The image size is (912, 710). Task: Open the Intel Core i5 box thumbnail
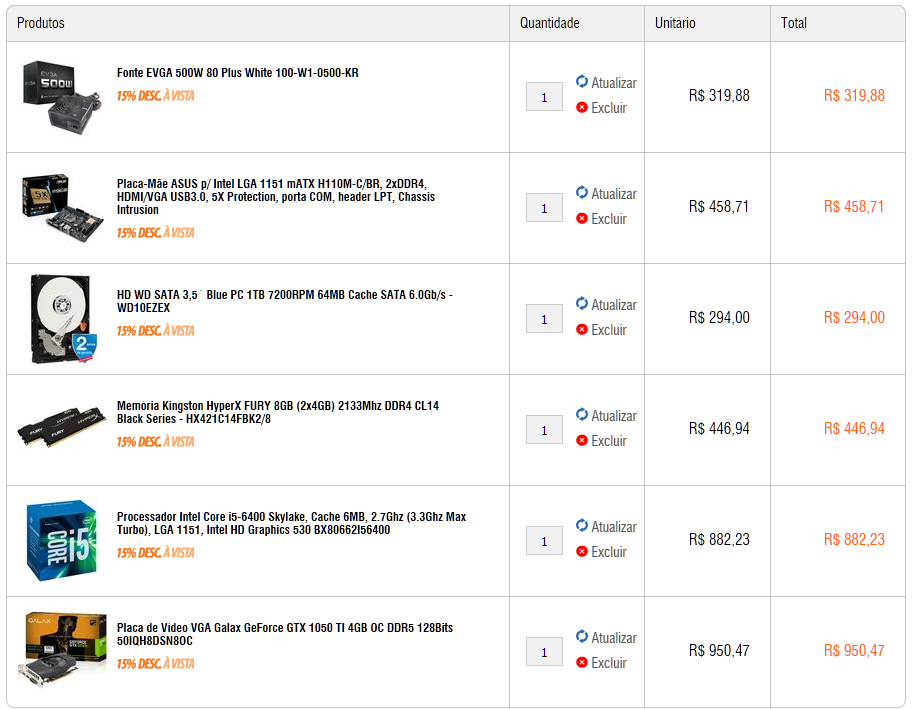62,540
